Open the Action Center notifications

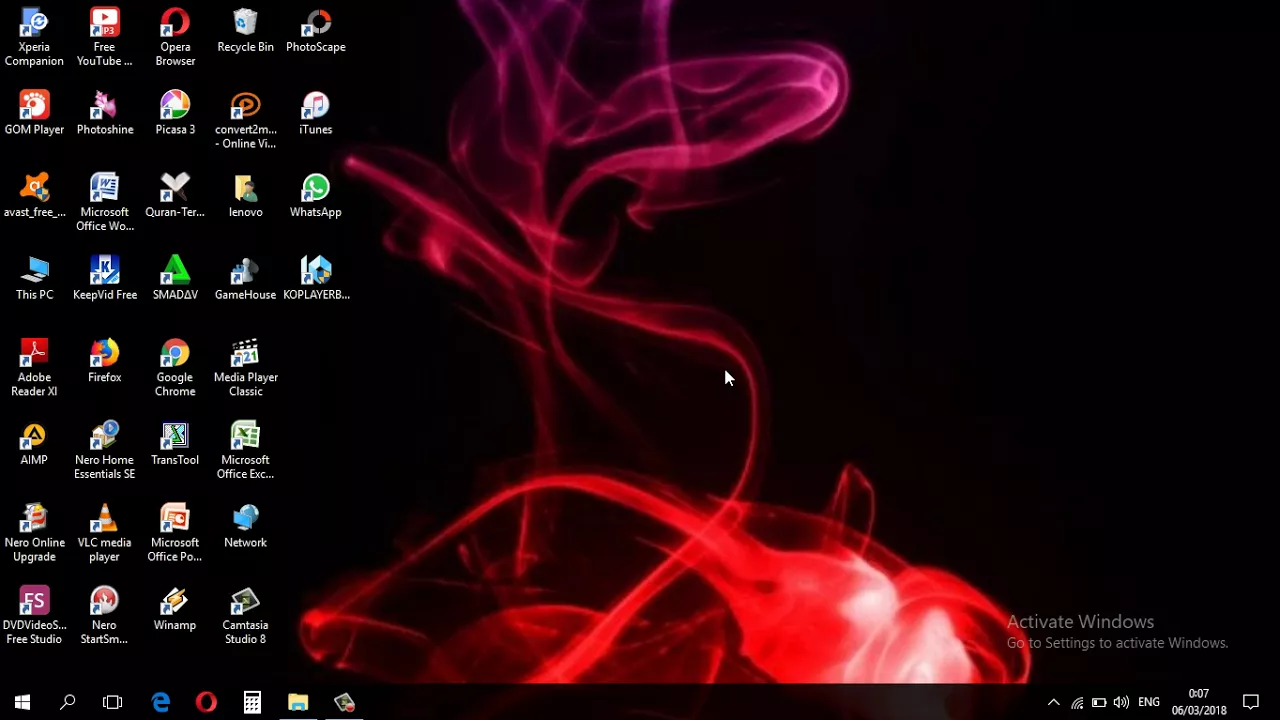pyautogui.click(x=1250, y=702)
